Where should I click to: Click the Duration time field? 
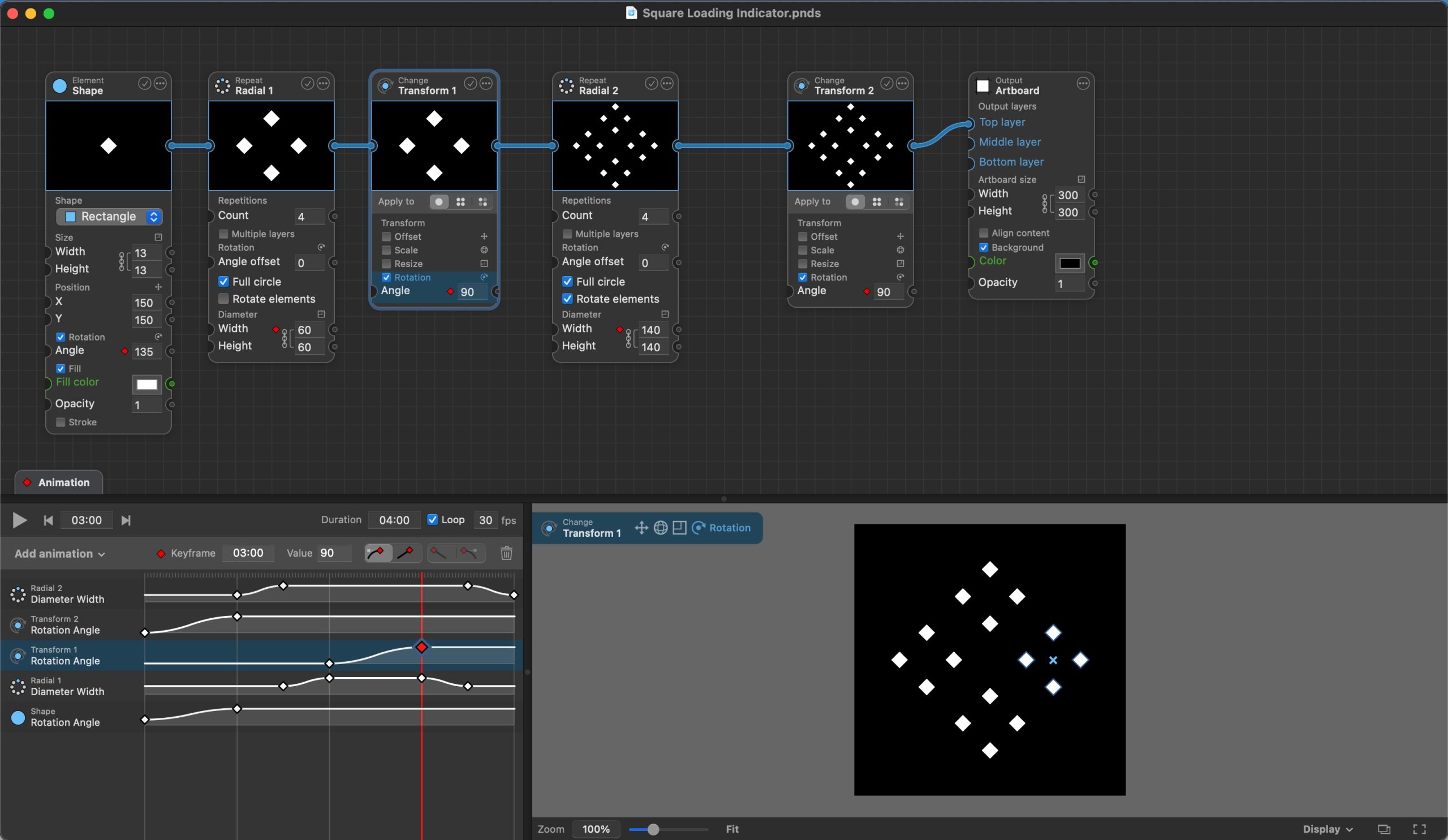pos(394,520)
